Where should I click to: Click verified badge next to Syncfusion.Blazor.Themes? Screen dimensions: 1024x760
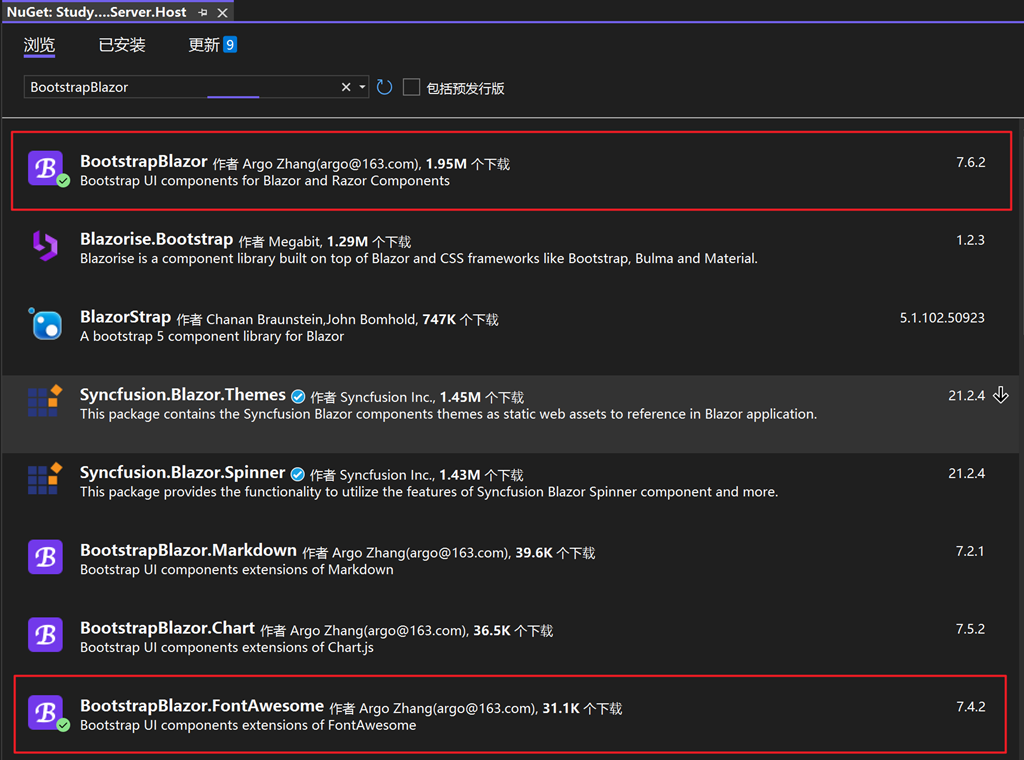coord(298,396)
